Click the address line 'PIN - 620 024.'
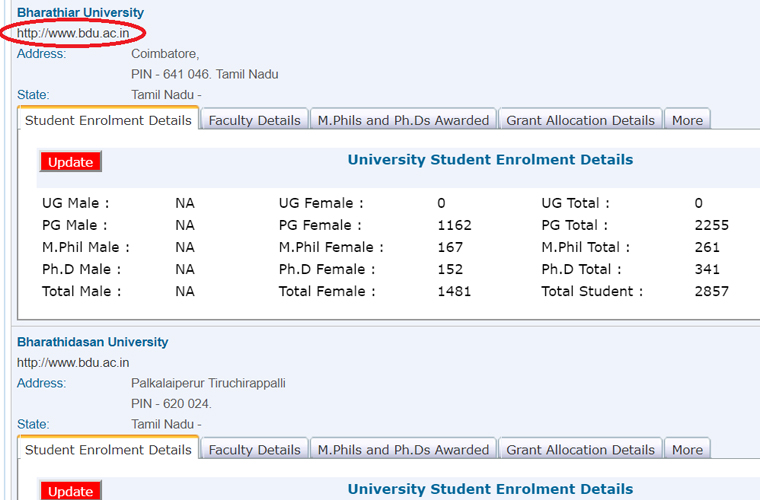This screenshot has width=760, height=500. 171,404
